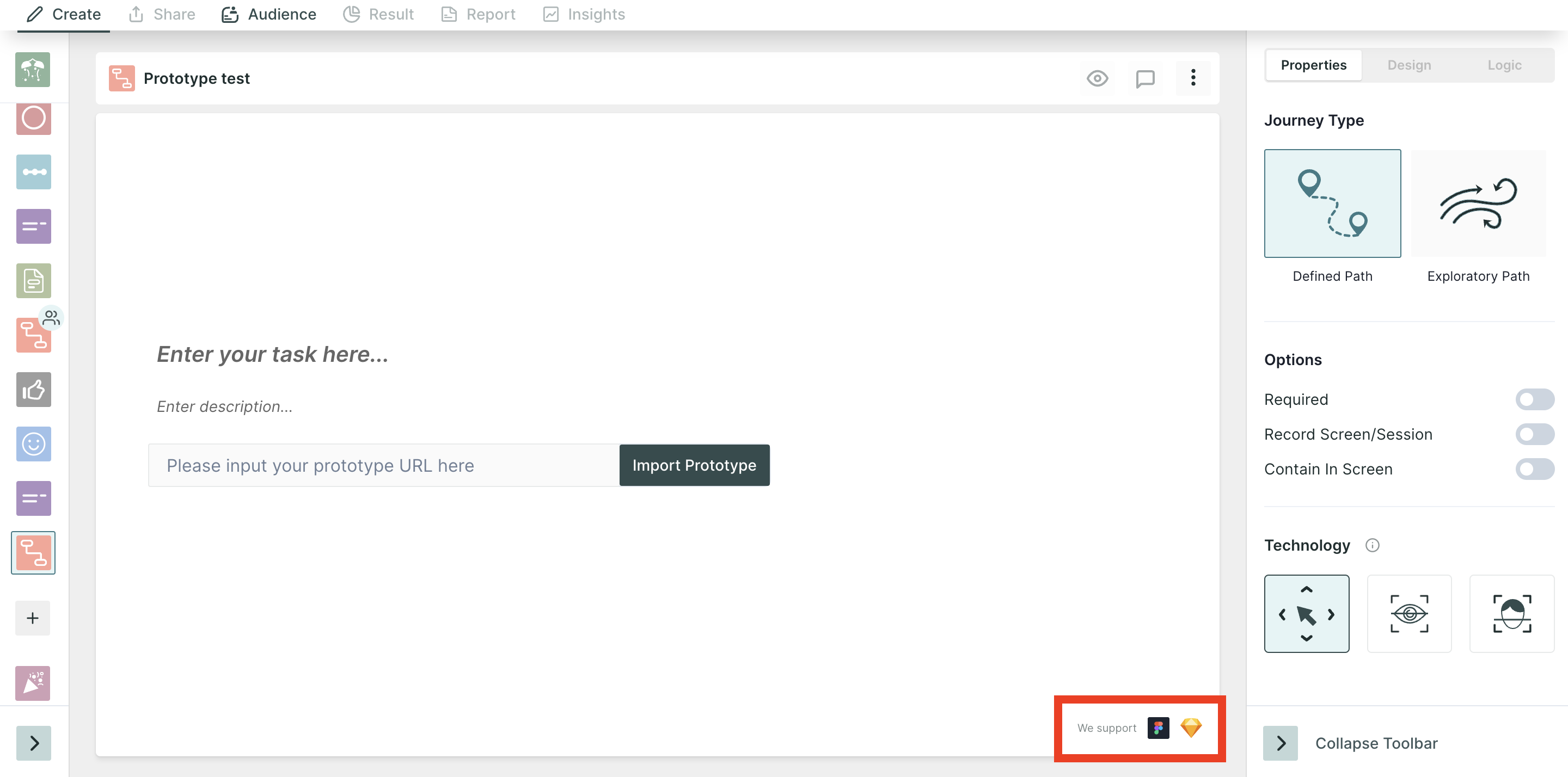
Task: Switch to the Share tab
Action: point(162,14)
